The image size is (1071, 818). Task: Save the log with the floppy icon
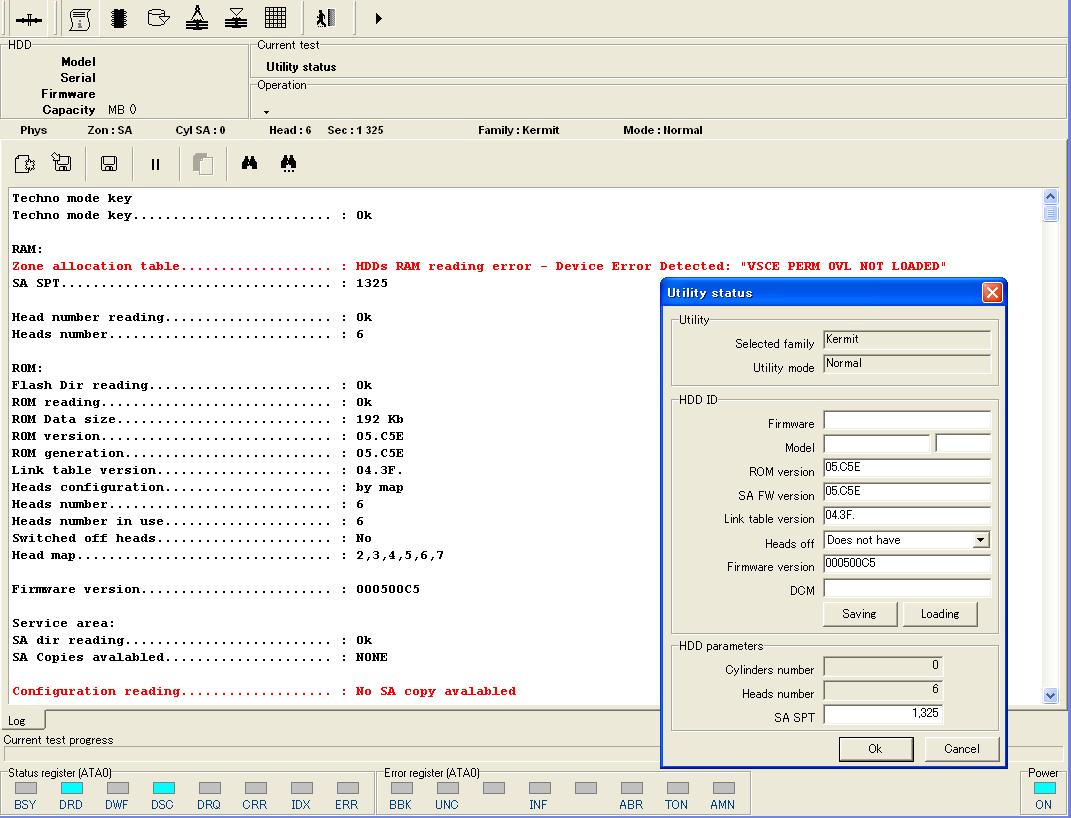[109, 164]
